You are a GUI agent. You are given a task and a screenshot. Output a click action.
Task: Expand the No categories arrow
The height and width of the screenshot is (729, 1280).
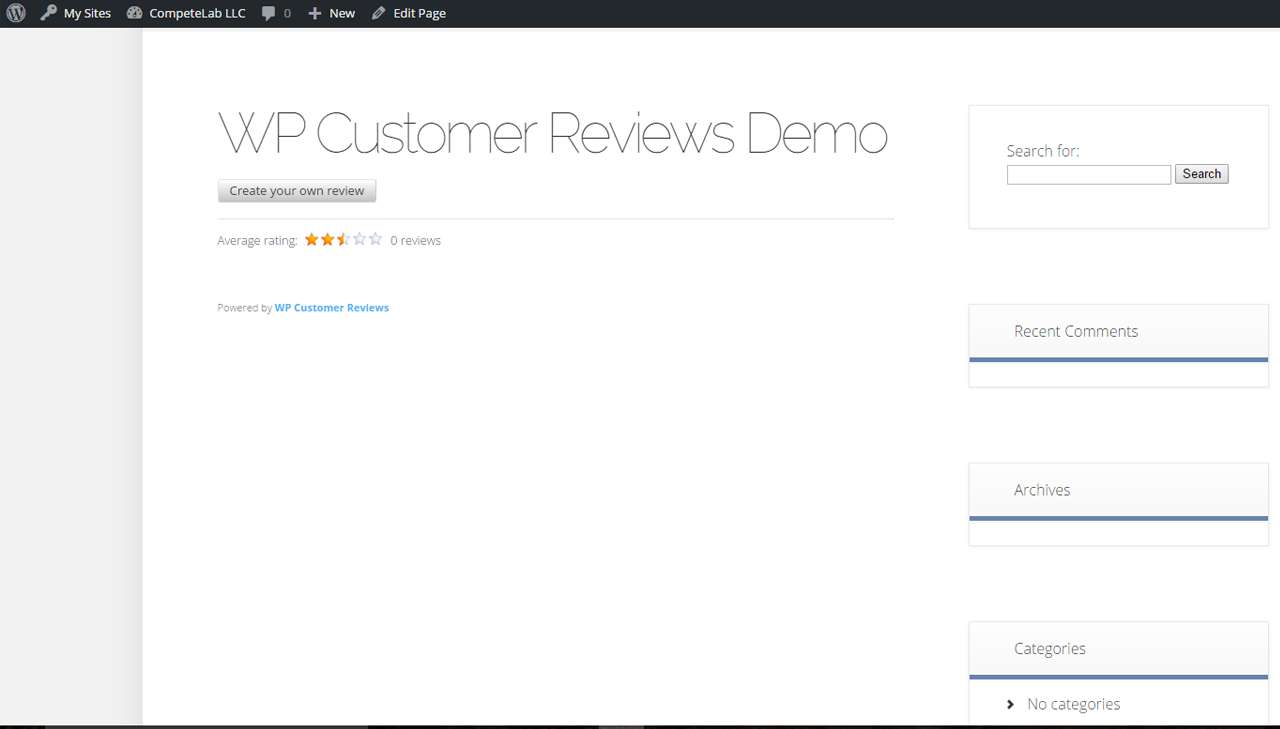tap(1010, 704)
